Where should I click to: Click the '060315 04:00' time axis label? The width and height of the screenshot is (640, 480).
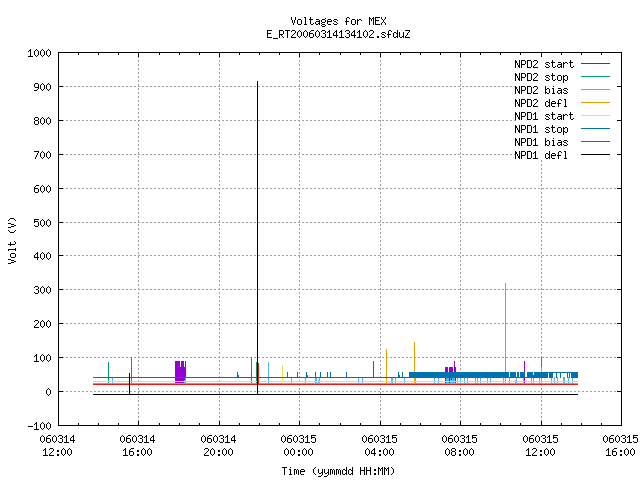tap(380, 446)
